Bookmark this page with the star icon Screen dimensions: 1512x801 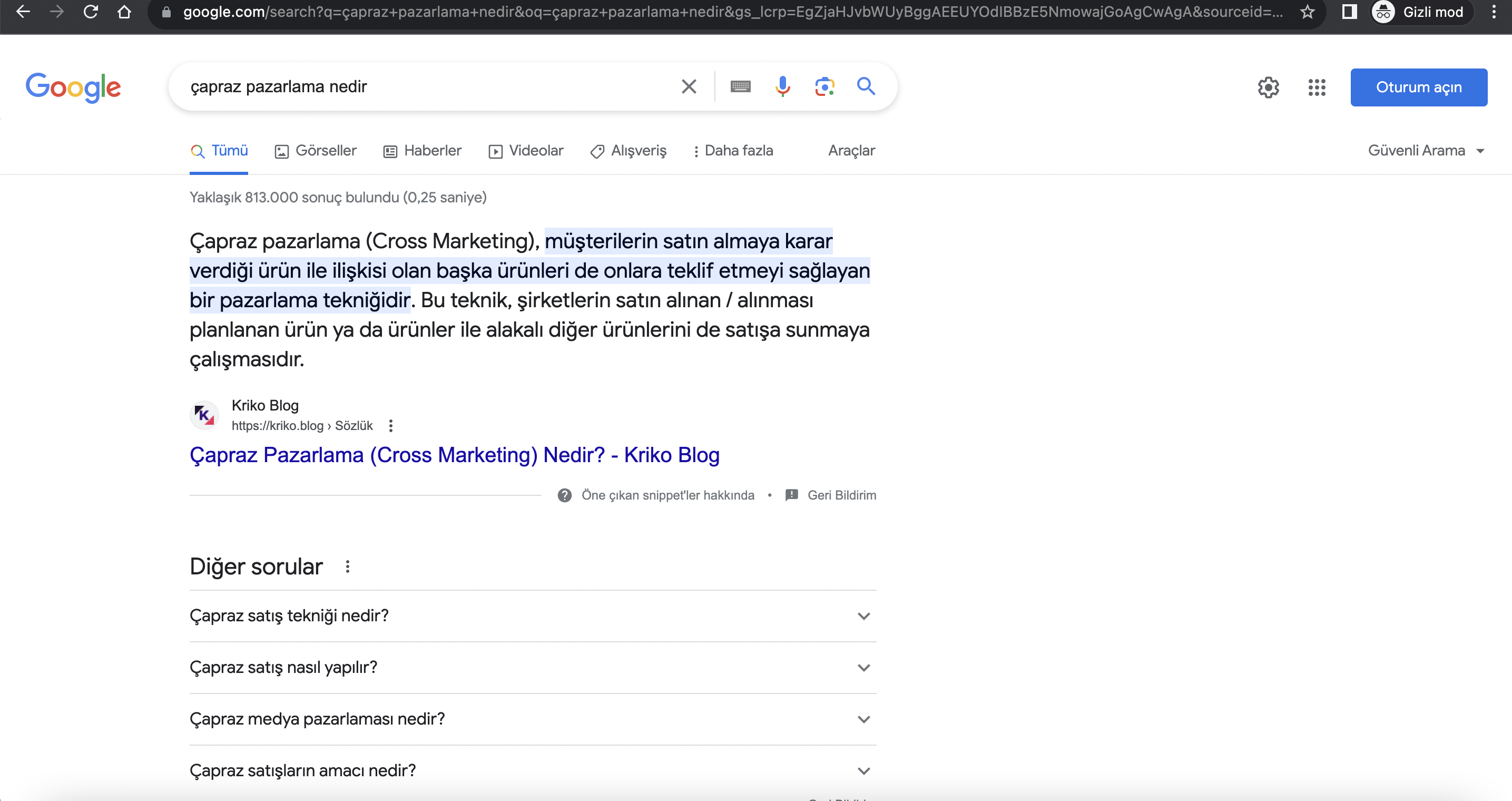(1307, 12)
